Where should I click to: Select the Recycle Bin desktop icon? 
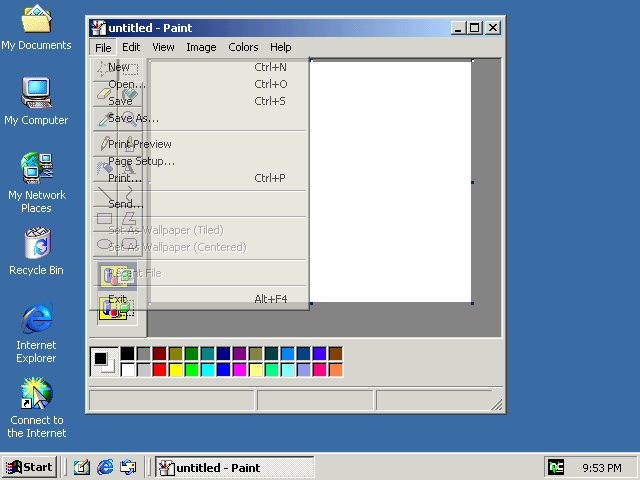tap(36, 252)
